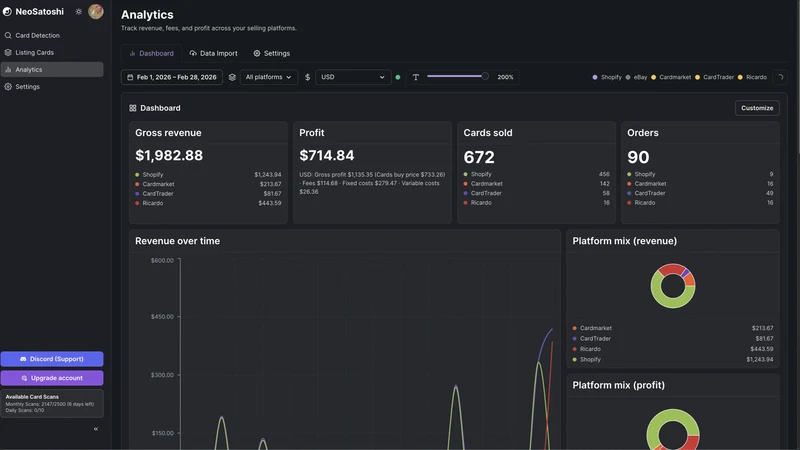Toggle Cardmarket platform legend filter
Screen dimensions: 800x450
(670, 77)
